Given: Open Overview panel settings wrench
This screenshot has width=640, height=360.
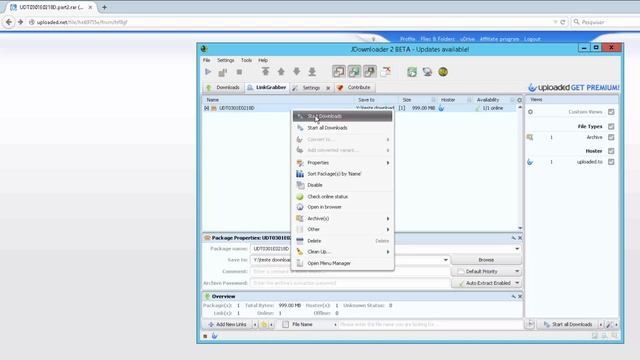Looking at the screenshot, I should click(x=513, y=296).
